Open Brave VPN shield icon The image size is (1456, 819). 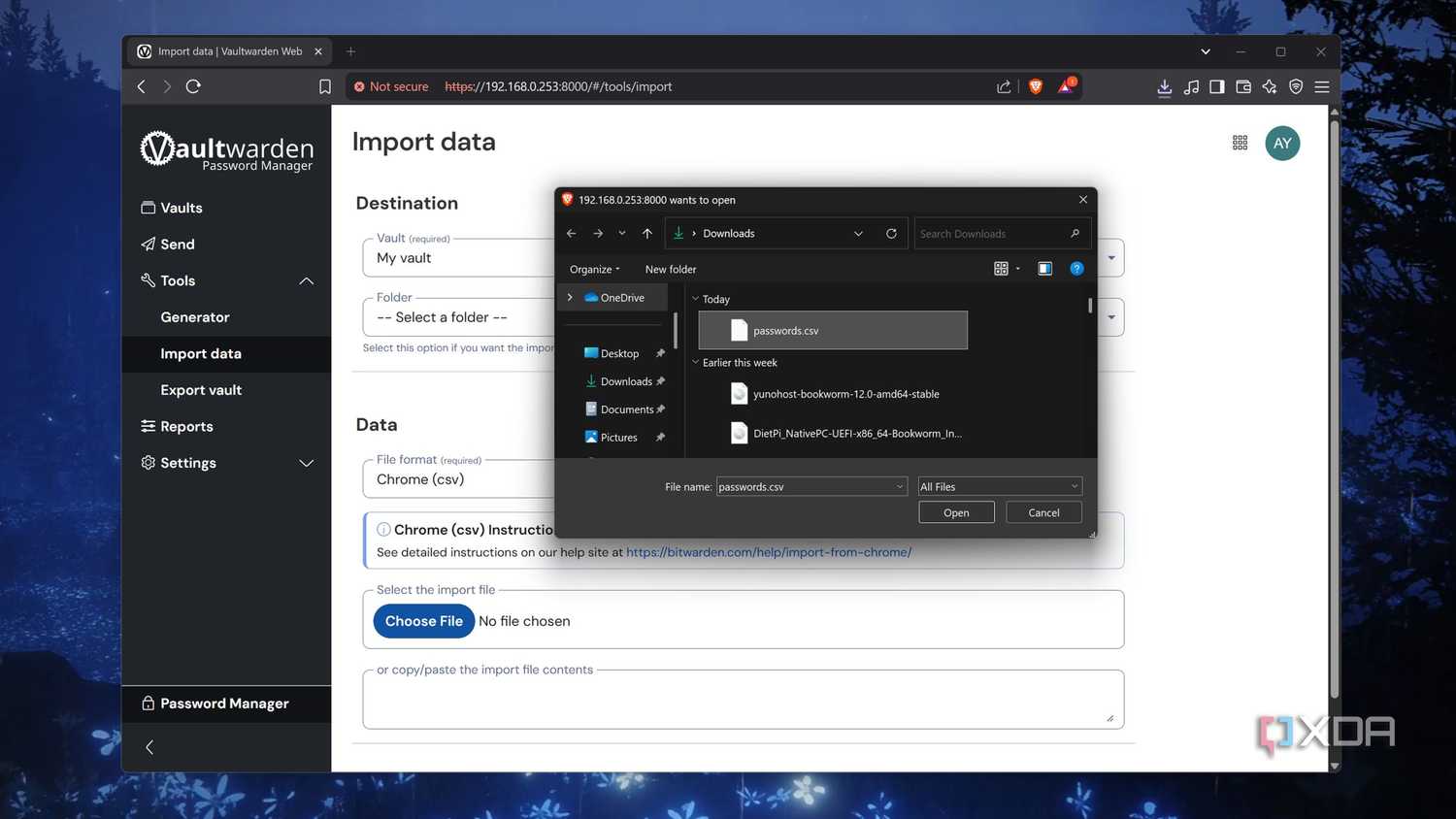tap(1296, 86)
